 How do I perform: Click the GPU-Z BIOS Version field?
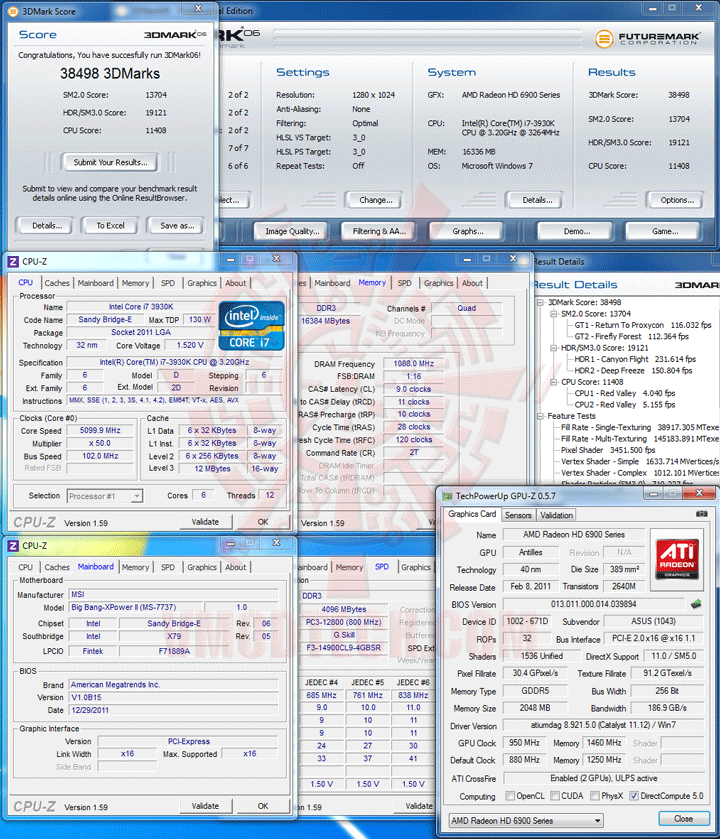point(593,604)
